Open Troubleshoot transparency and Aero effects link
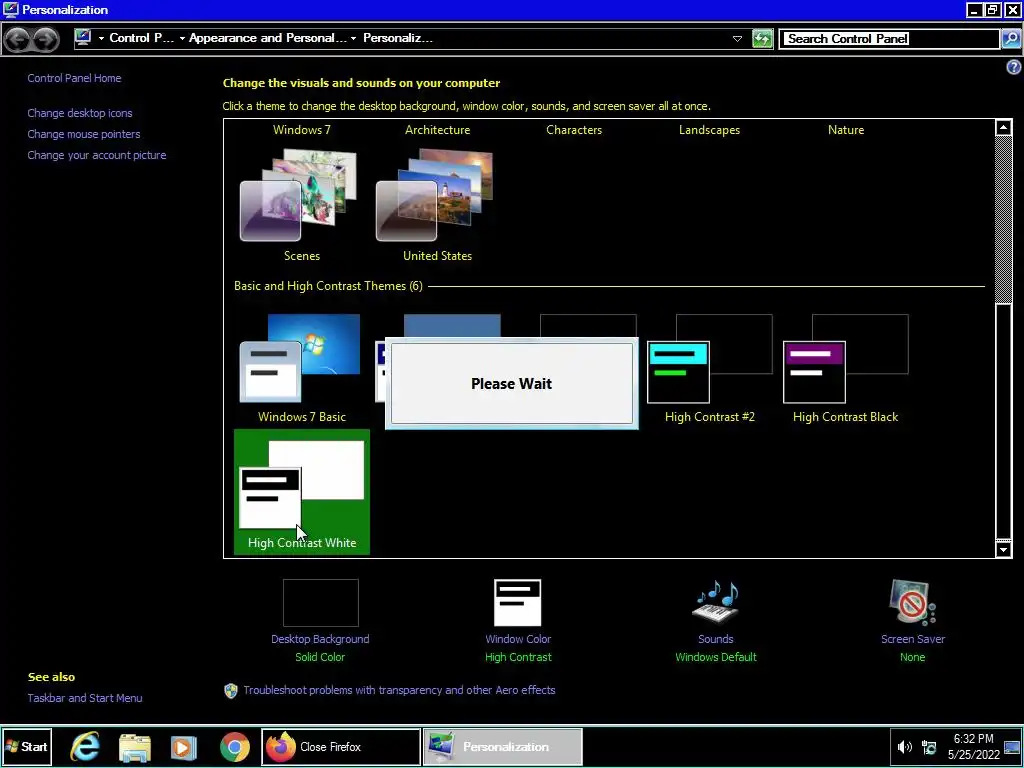The width and height of the screenshot is (1024, 768). pos(399,690)
